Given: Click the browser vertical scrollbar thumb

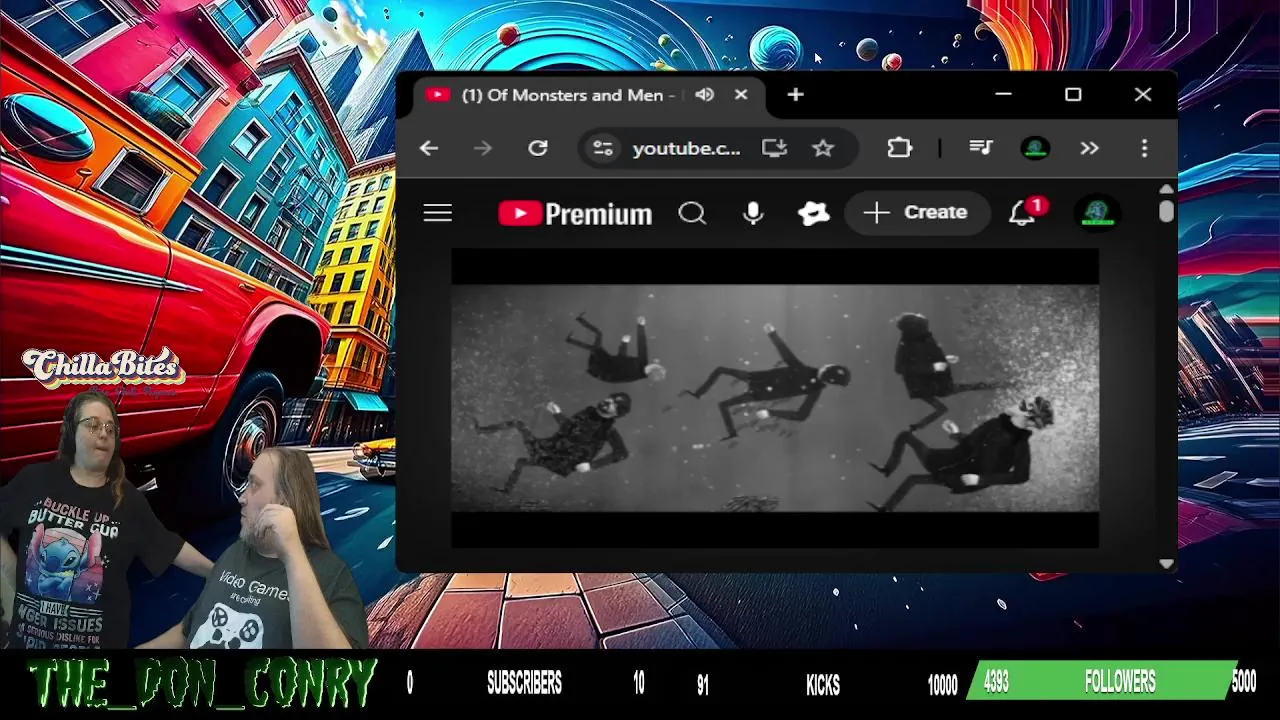Looking at the screenshot, I should point(1166,211).
